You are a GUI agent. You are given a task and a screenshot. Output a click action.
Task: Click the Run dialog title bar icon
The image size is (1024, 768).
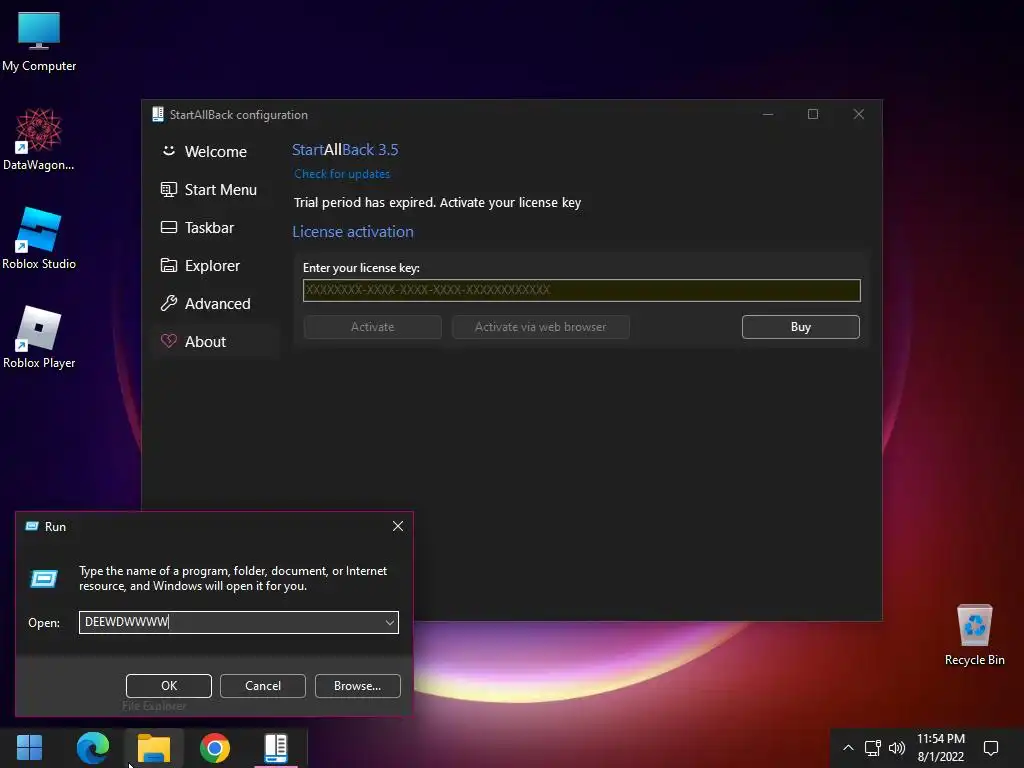(x=31, y=526)
